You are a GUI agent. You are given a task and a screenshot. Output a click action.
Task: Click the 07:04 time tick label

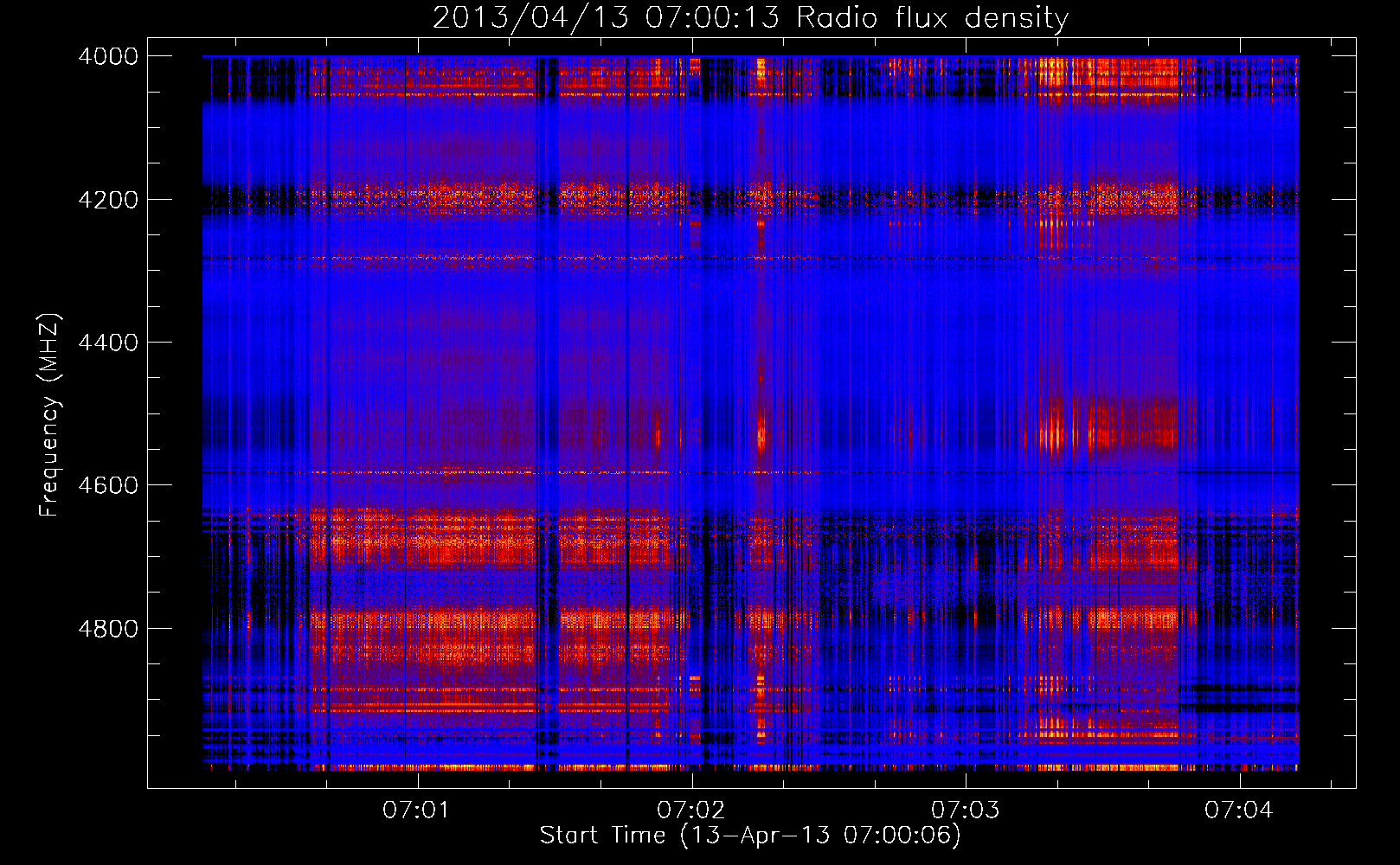(x=1238, y=810)
